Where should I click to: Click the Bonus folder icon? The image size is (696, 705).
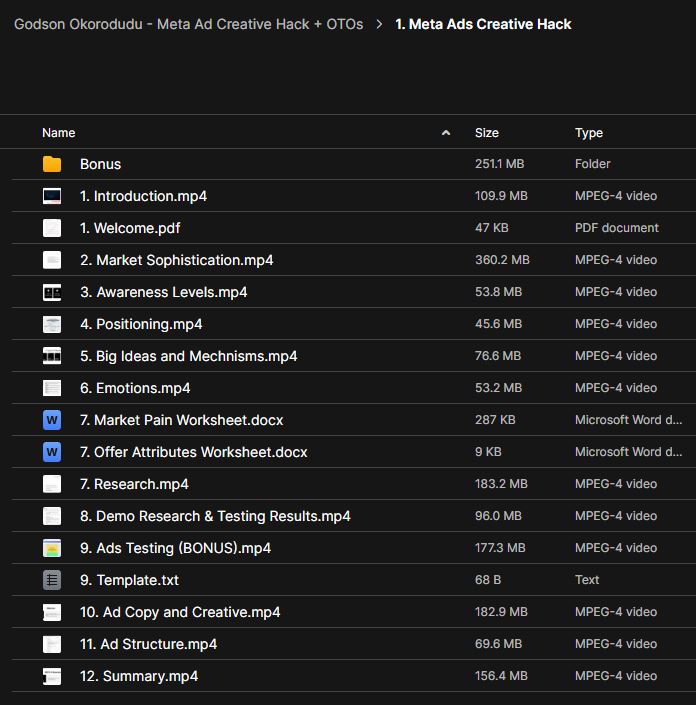pos(52,164)
